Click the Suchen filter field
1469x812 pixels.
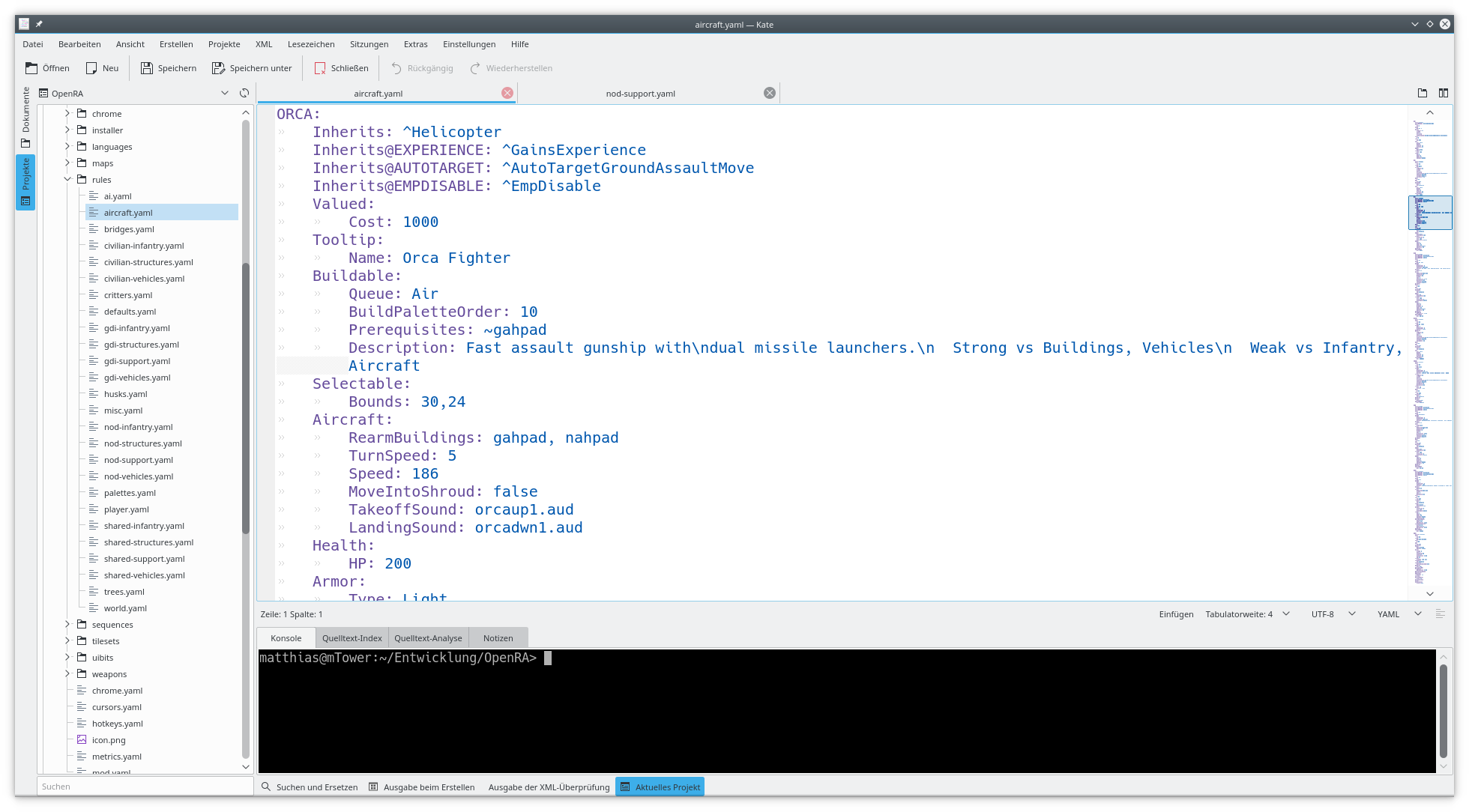(x=145, y=787)
